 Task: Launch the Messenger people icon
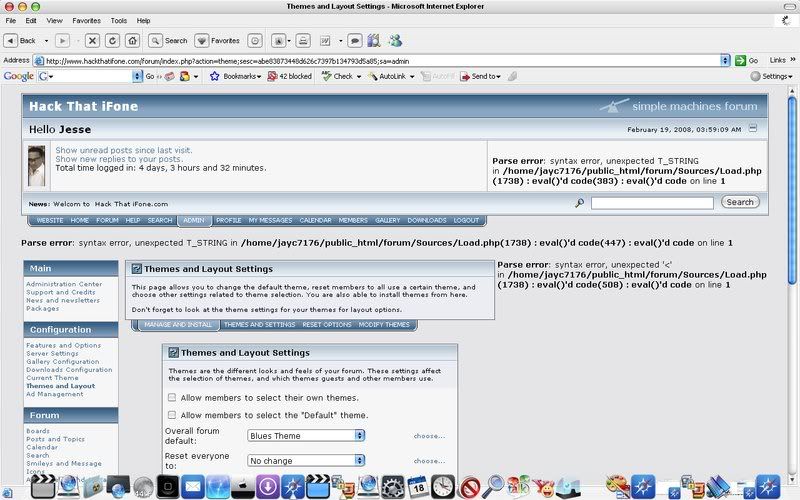coord(395,41)
